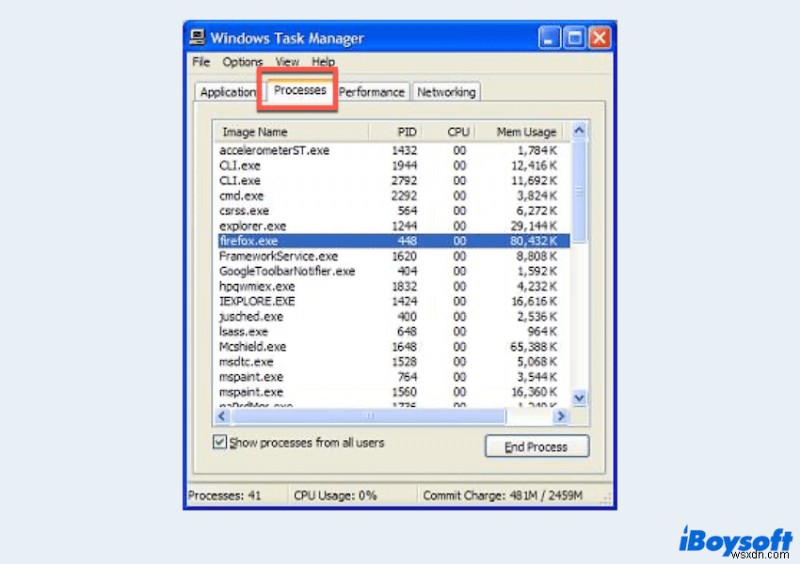Click the Commit Charge status entry
The image size is (800, 564).
pos(503,495)
